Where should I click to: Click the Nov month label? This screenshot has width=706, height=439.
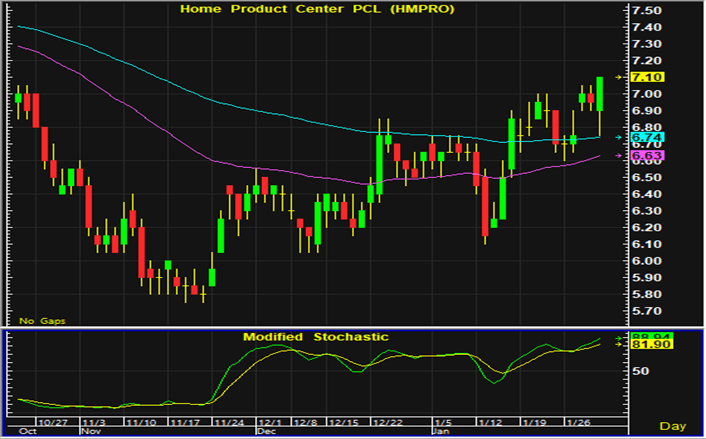click(x=90, y=433)
